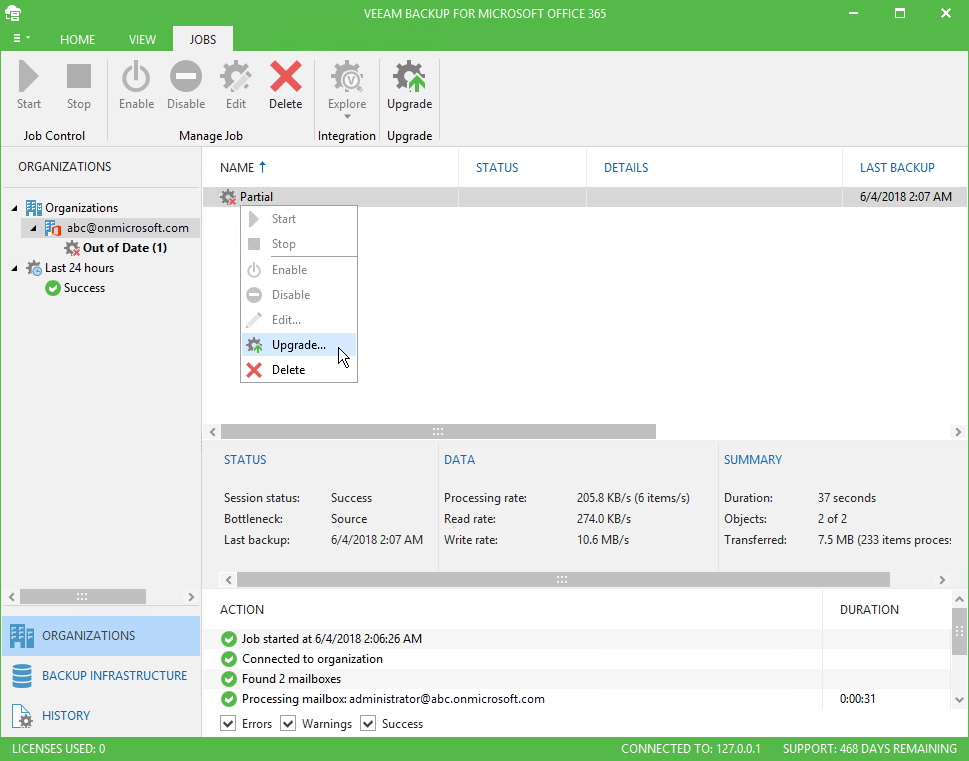This screenshot has width=969, height=761.
Task: Collapse the abc@onmicrosoft.com tree node
Action: 33,228
